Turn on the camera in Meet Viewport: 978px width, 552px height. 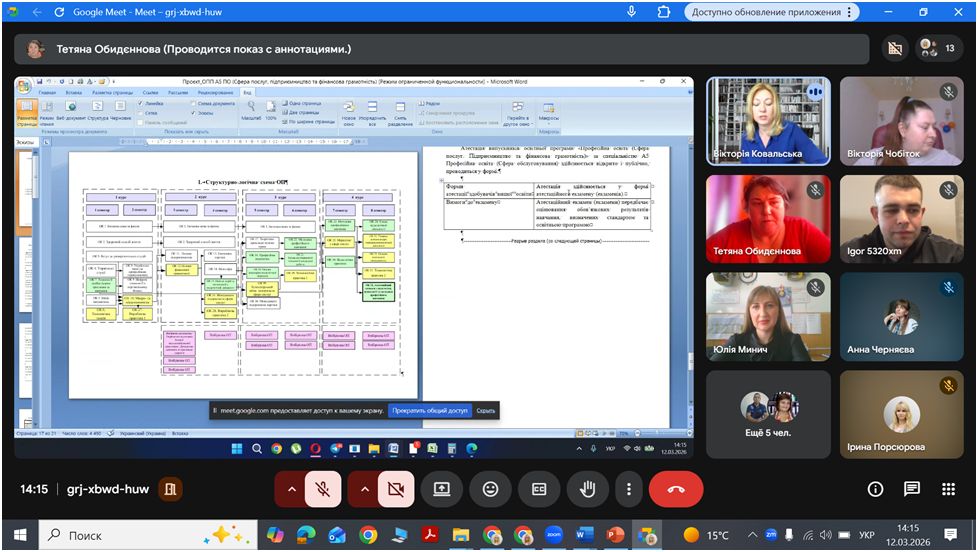(395, 489)
